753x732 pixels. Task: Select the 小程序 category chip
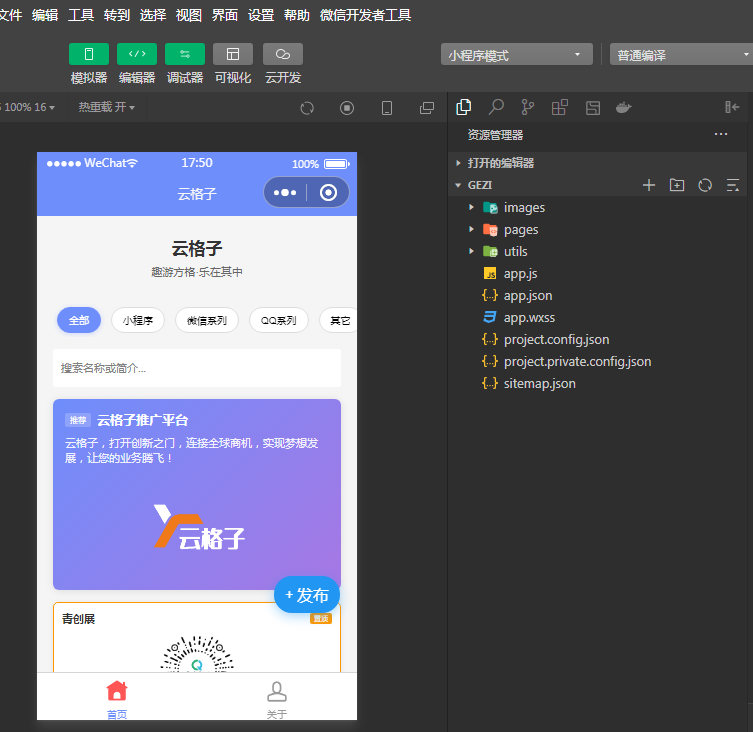tap(138, 320)
